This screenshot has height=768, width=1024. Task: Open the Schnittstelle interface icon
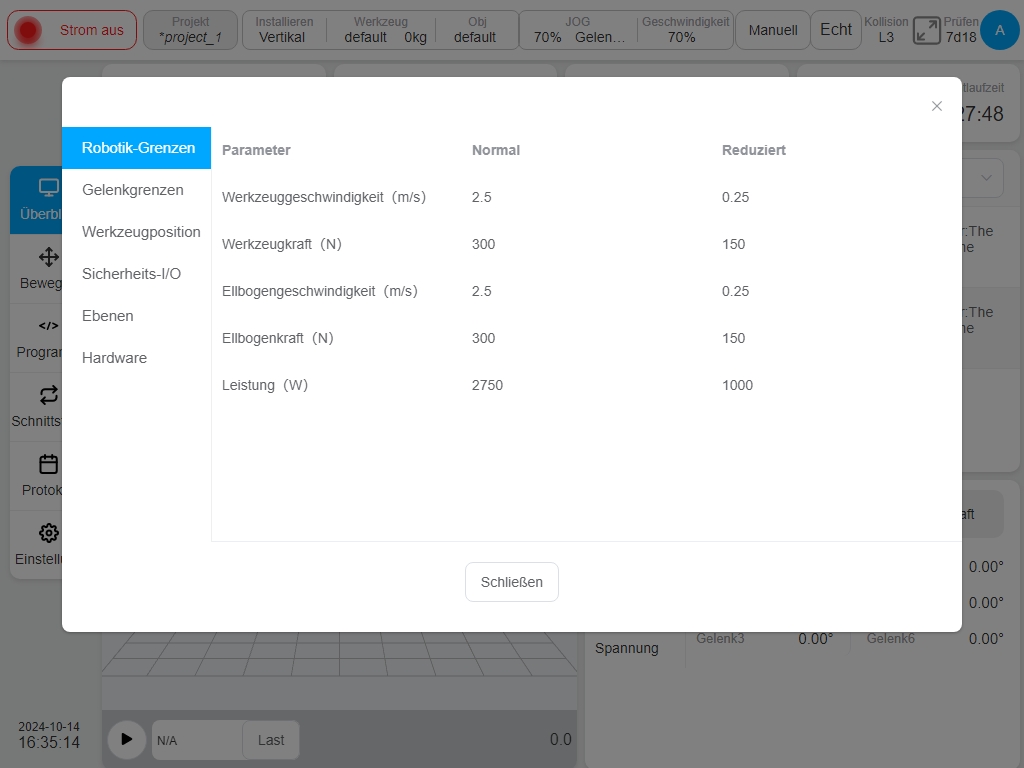coord(48,394)
